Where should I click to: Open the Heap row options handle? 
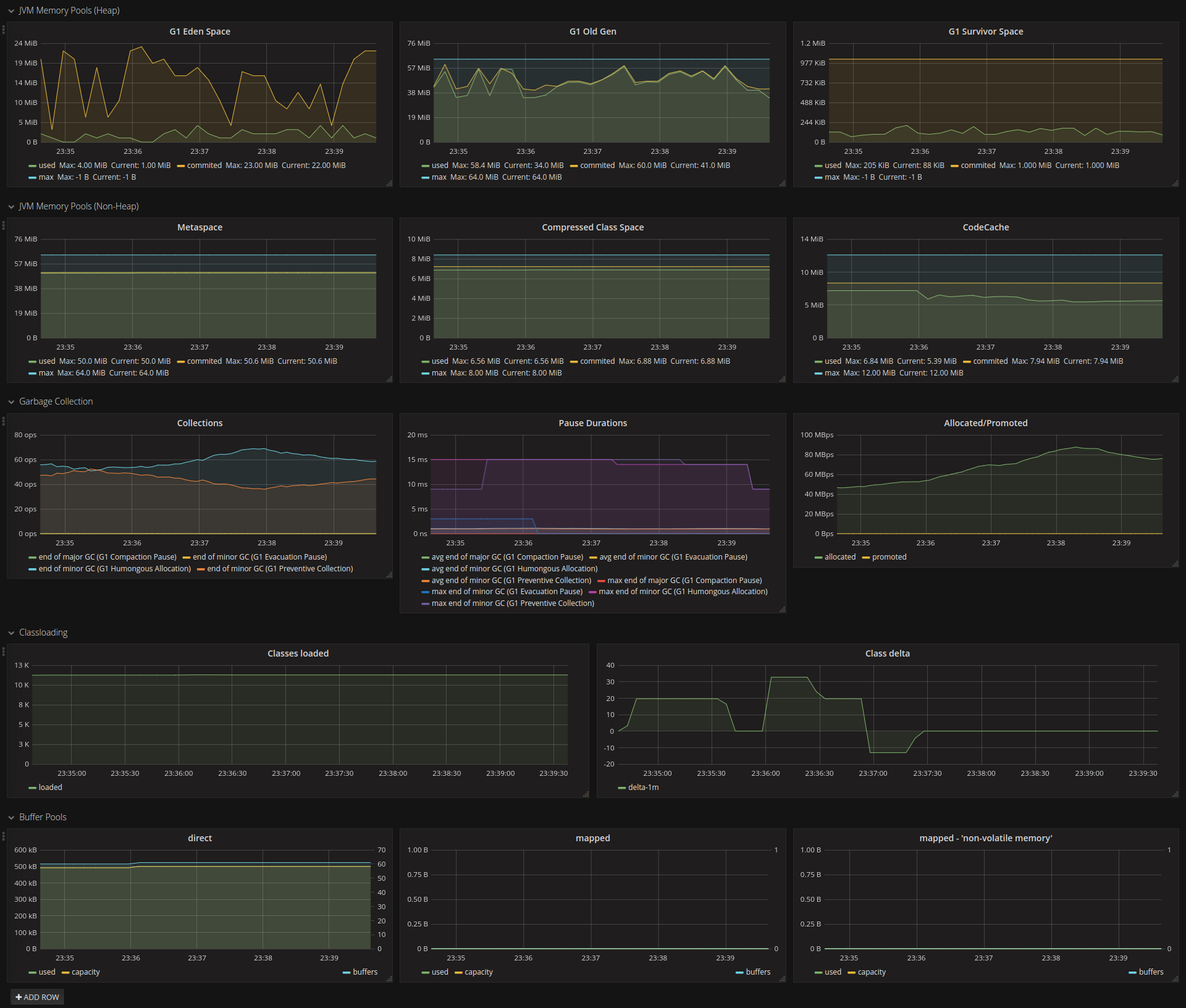[x=4, y=29]
